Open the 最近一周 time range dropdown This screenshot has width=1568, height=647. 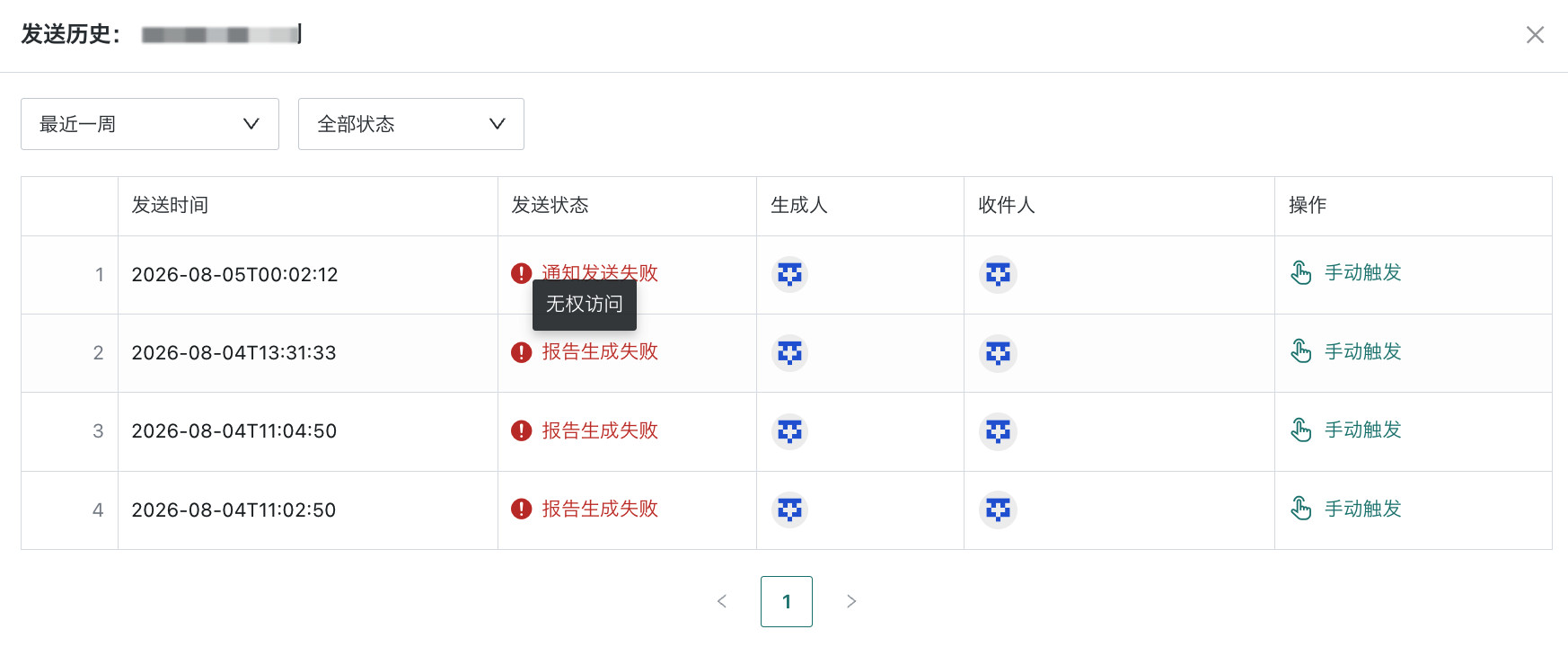click(150, 124)
